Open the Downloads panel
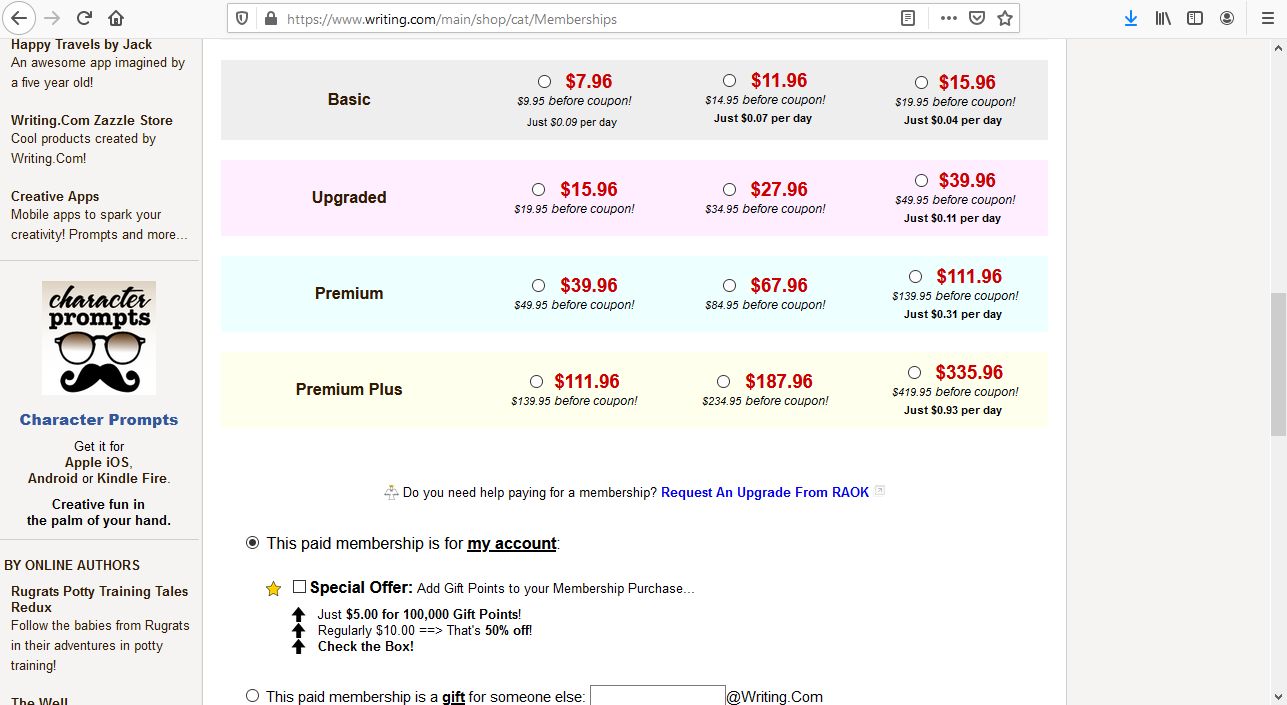This screenshot has width=1287, height=705. click(x=1131, y=18)
